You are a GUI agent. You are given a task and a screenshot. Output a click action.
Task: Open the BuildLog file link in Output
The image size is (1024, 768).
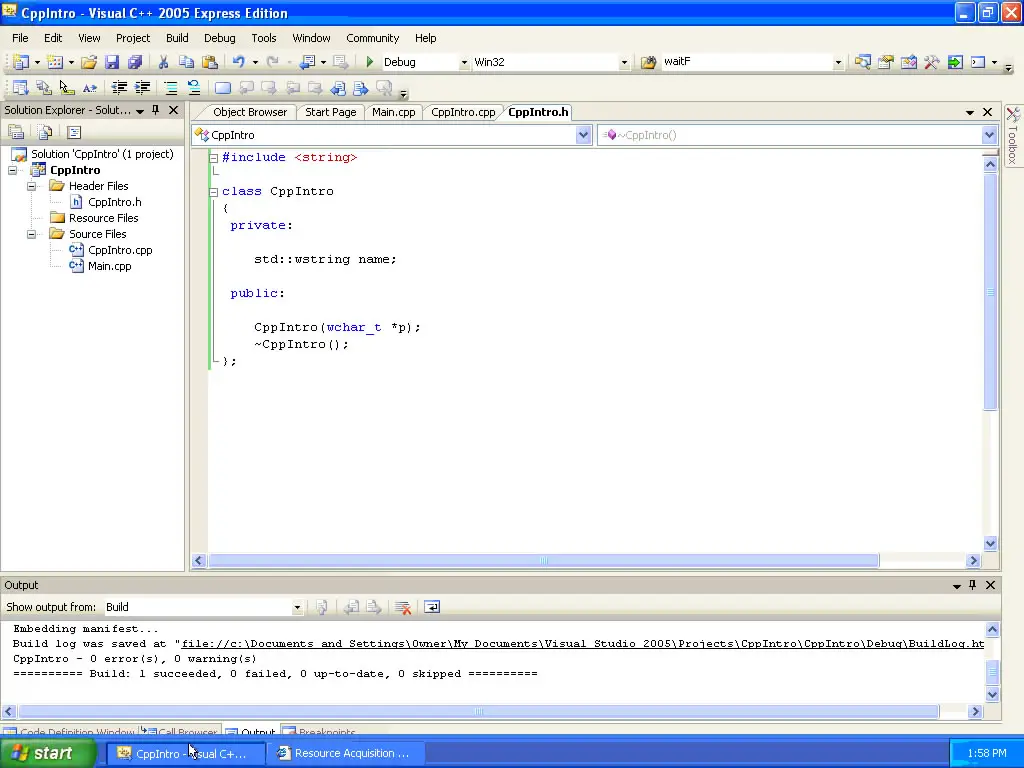583,644
